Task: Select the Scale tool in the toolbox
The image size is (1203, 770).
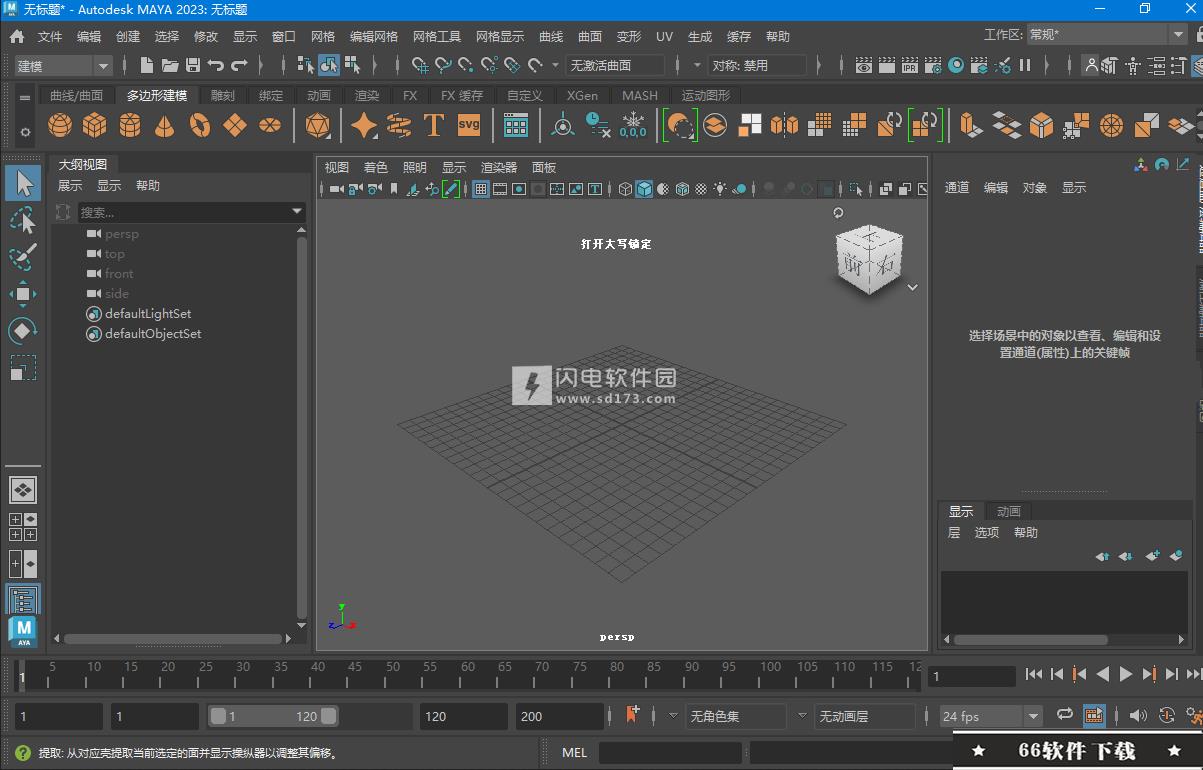Action: click(x=23, y=367)
